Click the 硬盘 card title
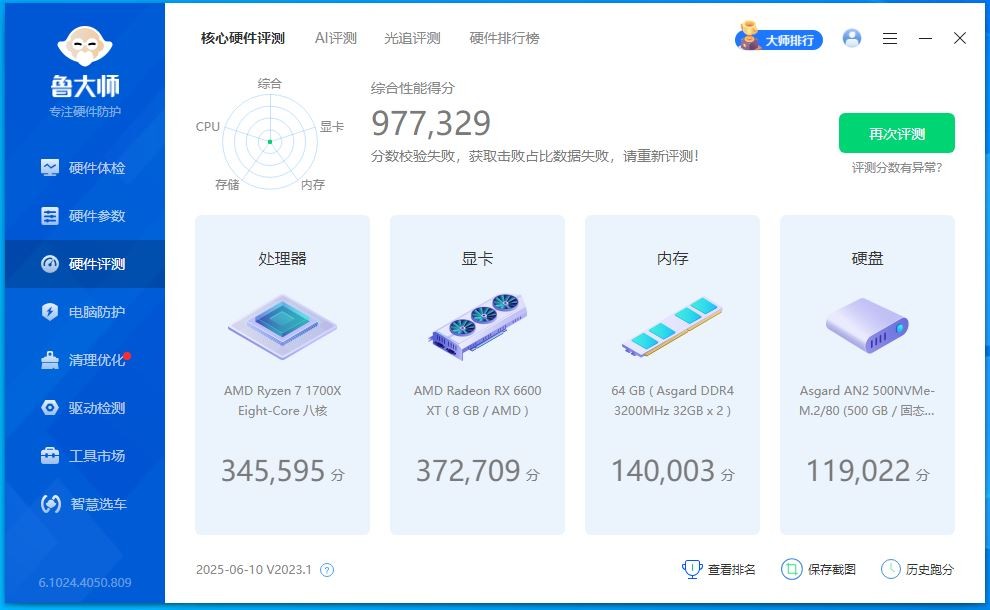Viewport: 990px width, 610px height. point(868,258)
